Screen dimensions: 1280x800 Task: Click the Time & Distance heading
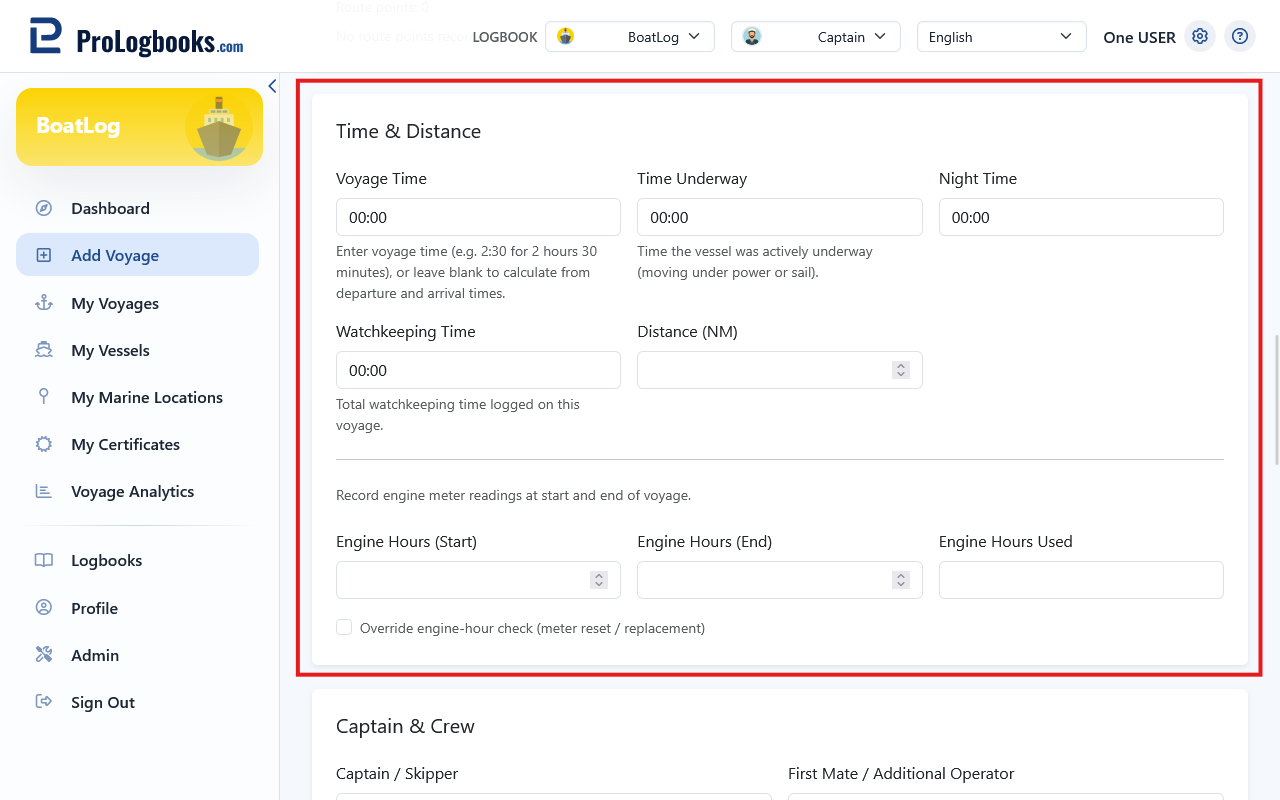click(408, 131)
